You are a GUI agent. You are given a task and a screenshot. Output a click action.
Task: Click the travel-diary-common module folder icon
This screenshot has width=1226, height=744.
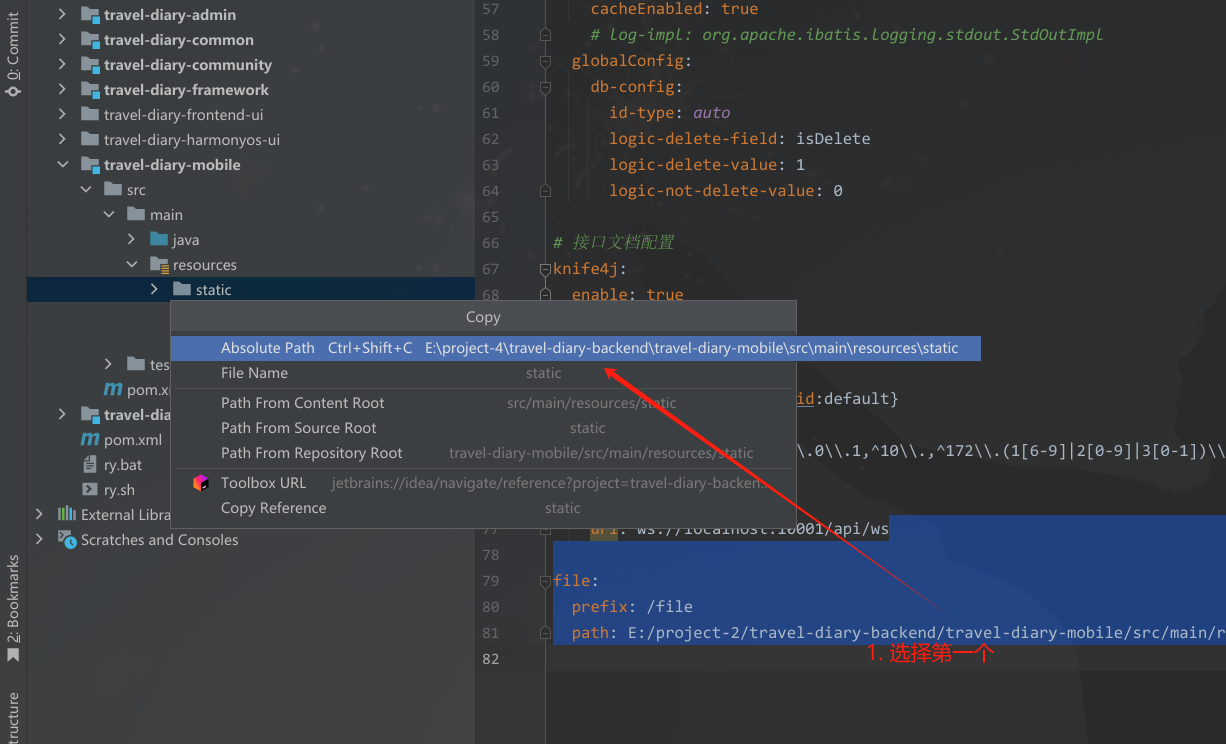click(x=90, y=40)
